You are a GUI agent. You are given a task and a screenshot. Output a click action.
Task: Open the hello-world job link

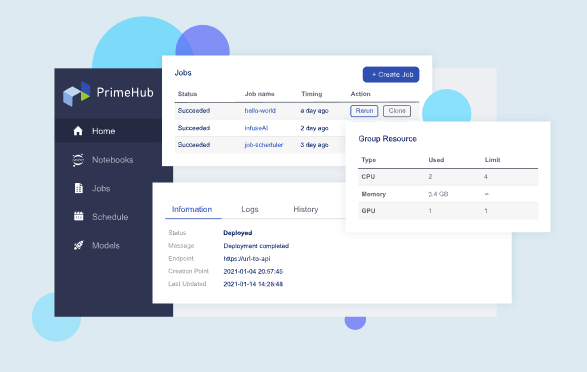(x=260, y=111)
